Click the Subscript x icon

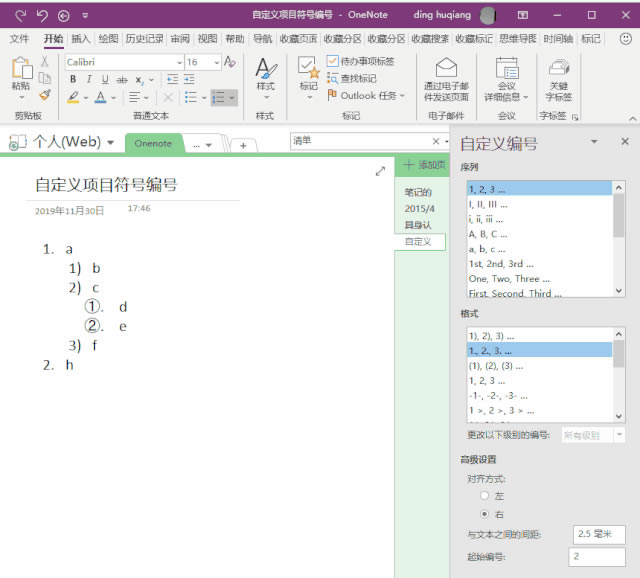tap(139, 80)
